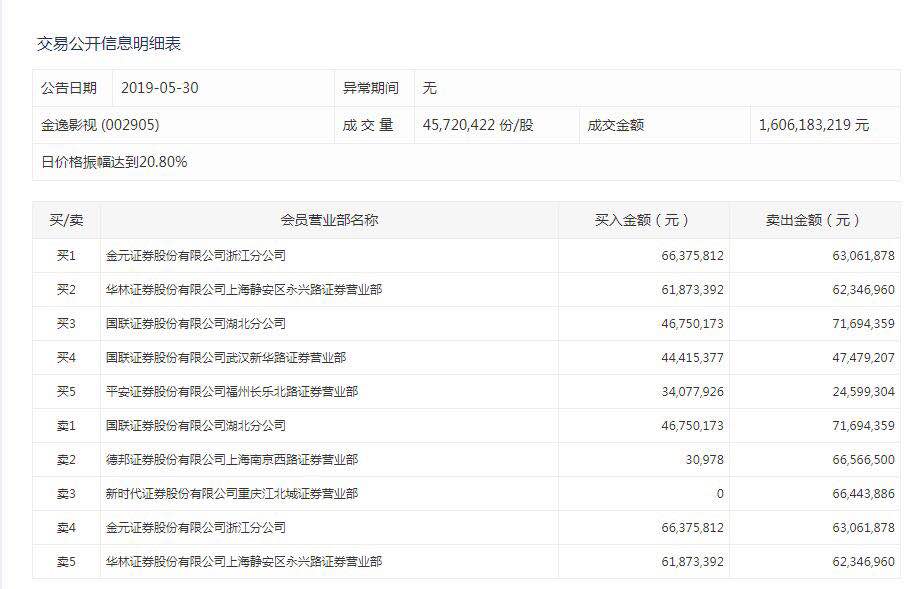Screen dimensions: 914x589
Task: Click the 卖出金额（元） column header
Action: coord(813,220)
